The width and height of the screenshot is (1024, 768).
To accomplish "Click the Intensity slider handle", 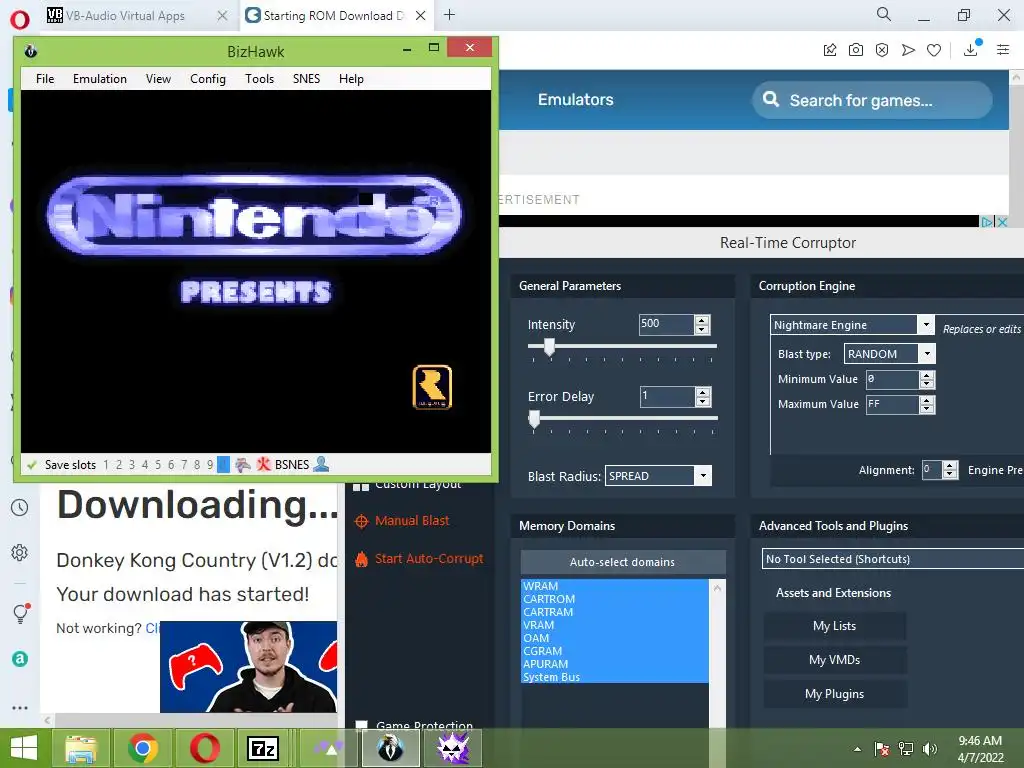I will 549,347.
